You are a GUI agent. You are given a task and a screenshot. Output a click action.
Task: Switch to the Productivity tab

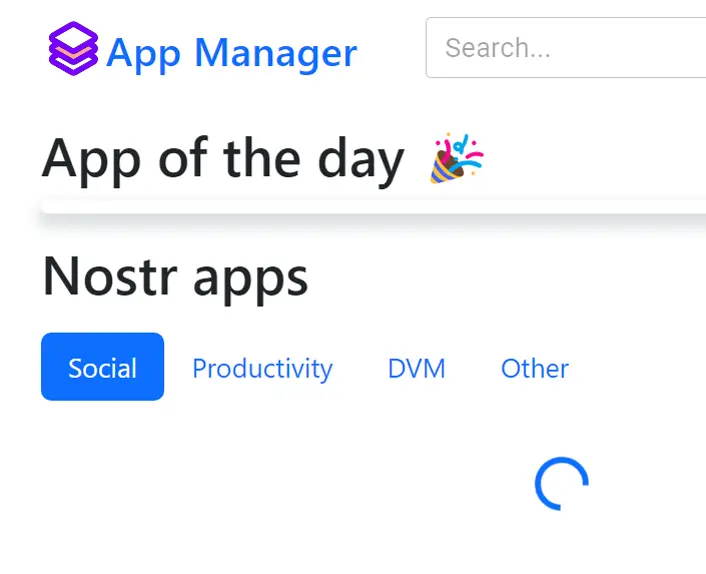point(262,368)
